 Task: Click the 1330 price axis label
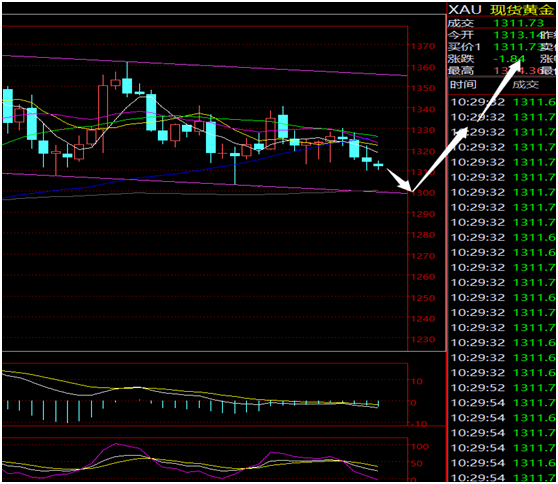point(423,130)
